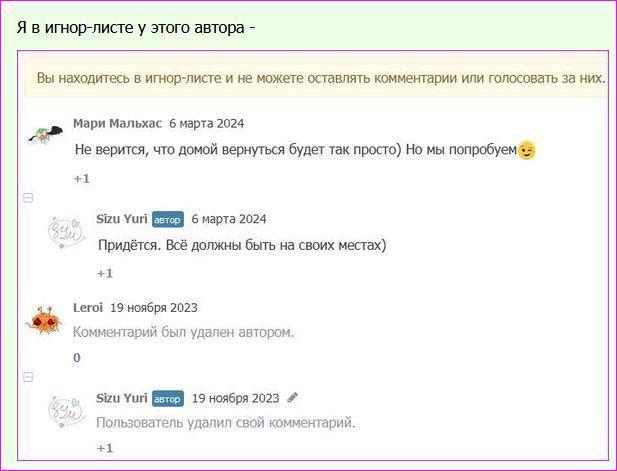
Task: Click the 0 rating under Leroi's comment
Action: [77, 358]
